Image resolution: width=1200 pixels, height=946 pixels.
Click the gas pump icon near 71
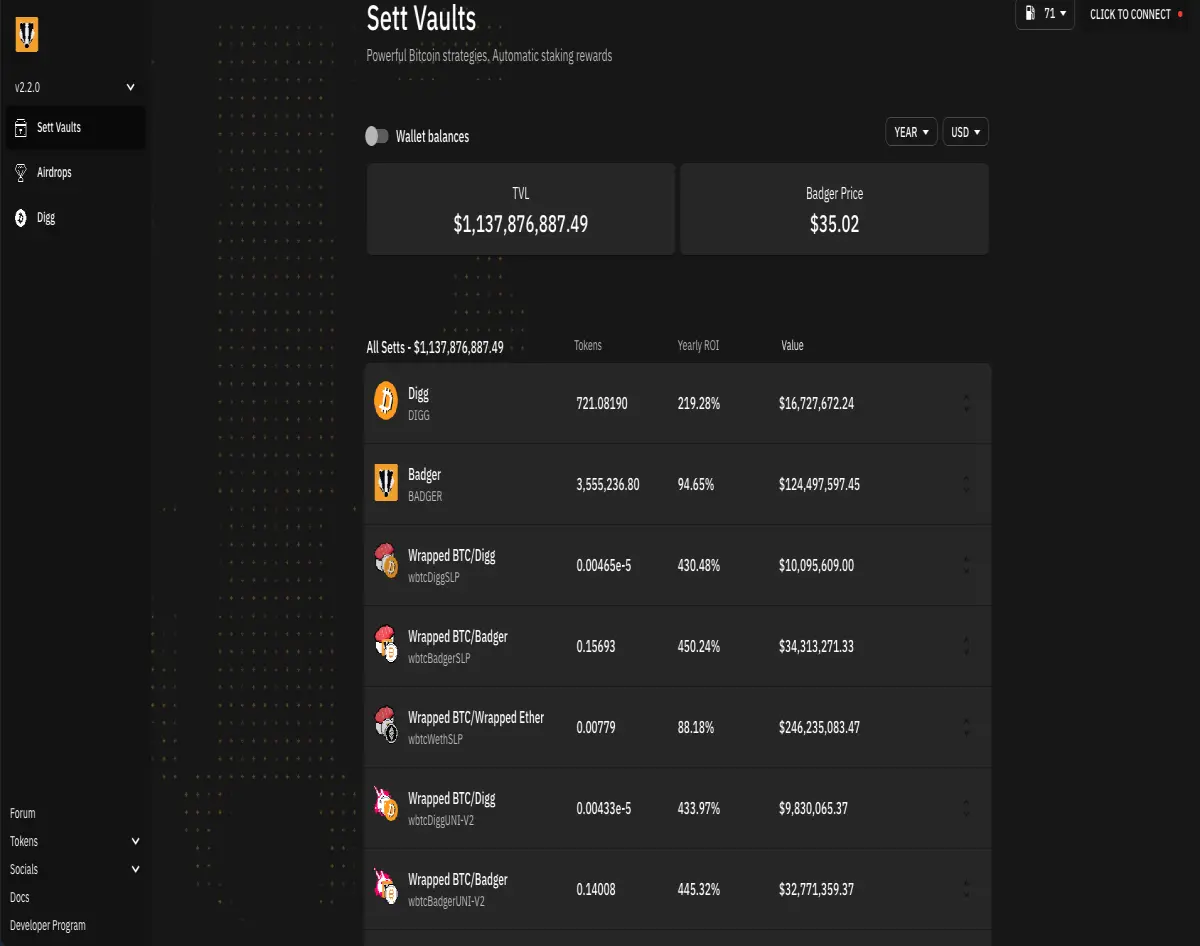point(1030,14)
